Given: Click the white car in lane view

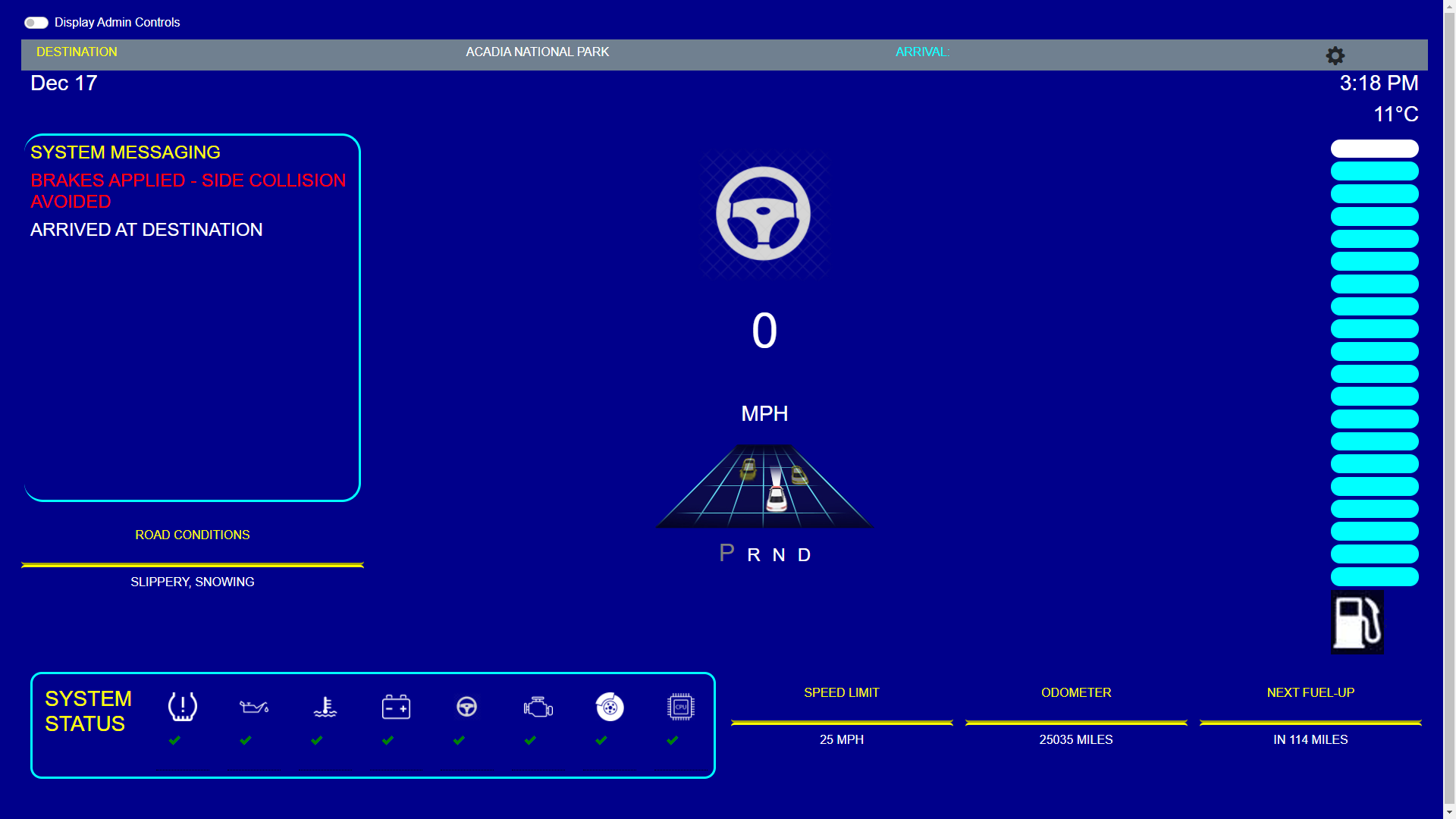Looking at the screenshot, I should (777, 498).
